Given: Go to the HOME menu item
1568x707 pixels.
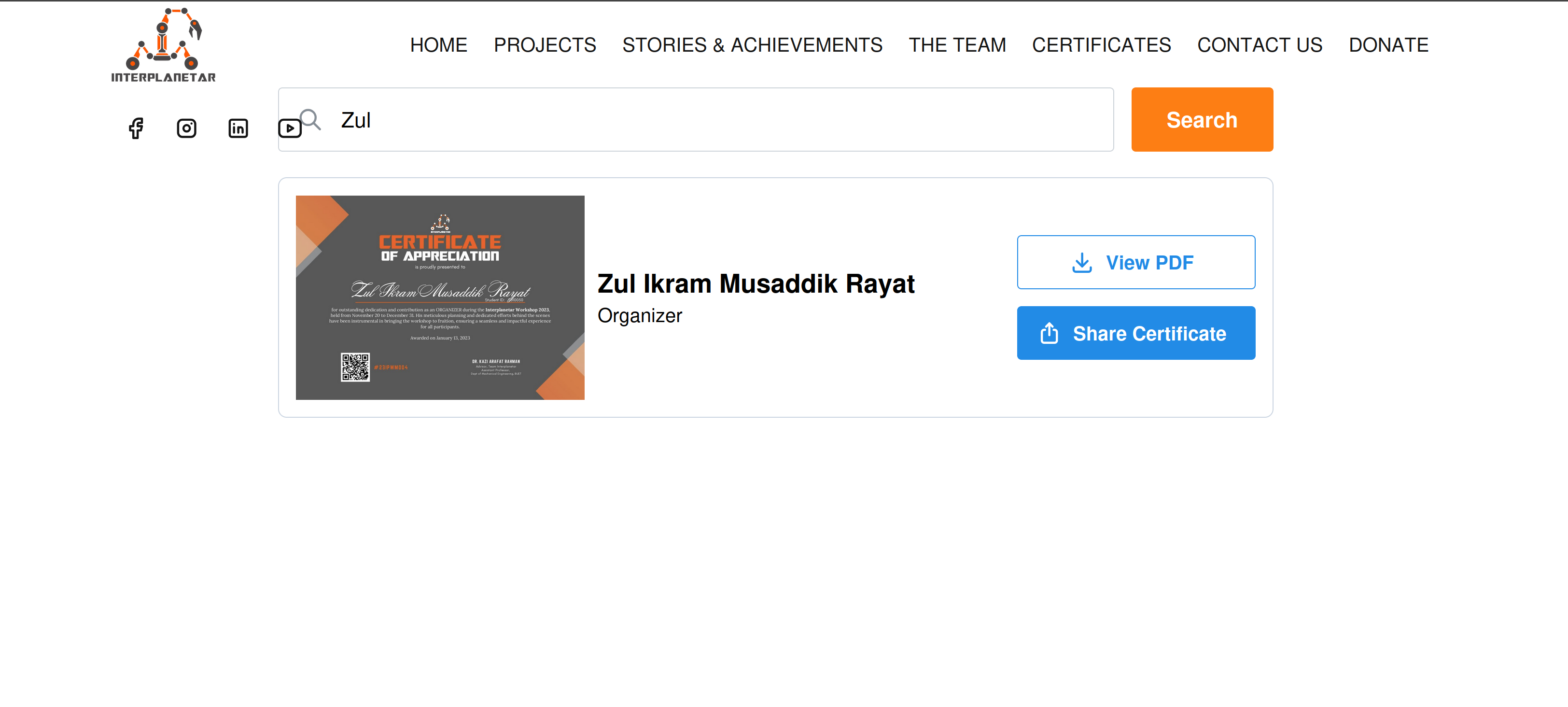Looking at the screenshot, I should point(438,45).
